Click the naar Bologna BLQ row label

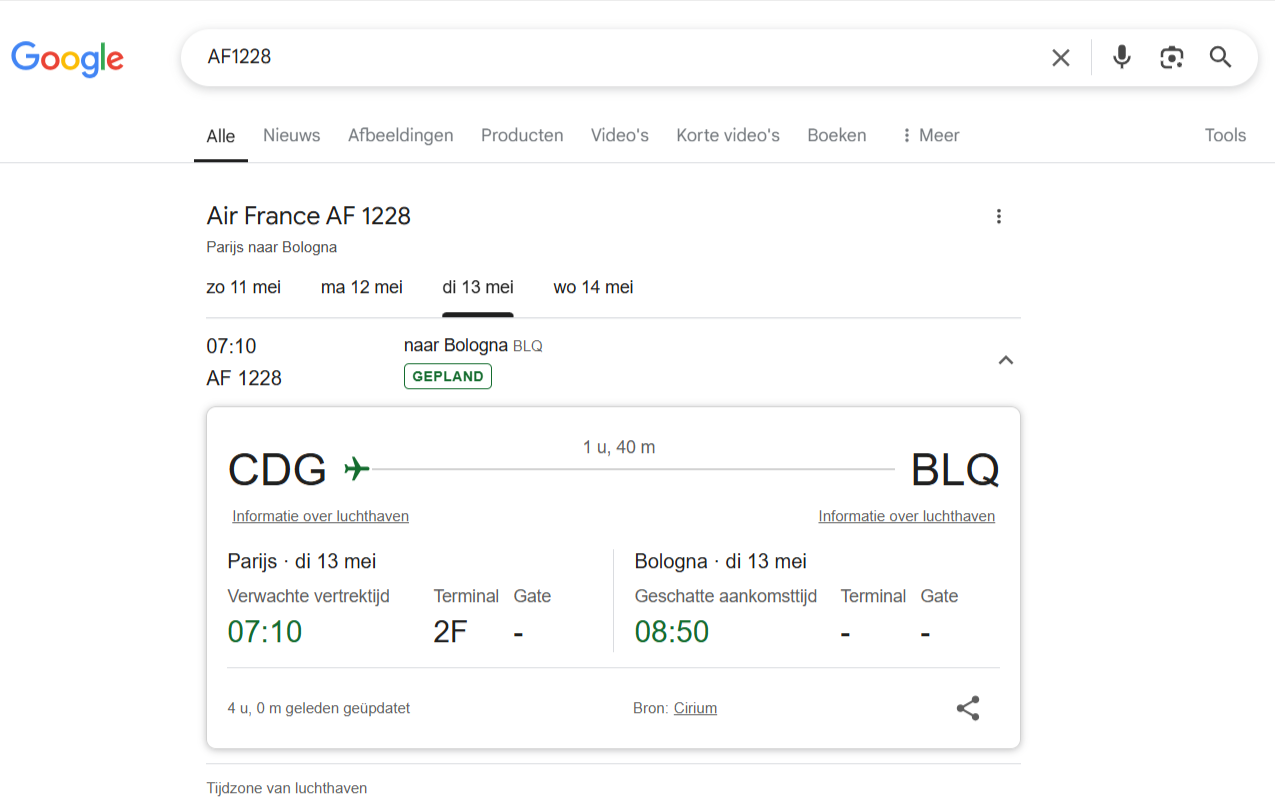(473, 345)
